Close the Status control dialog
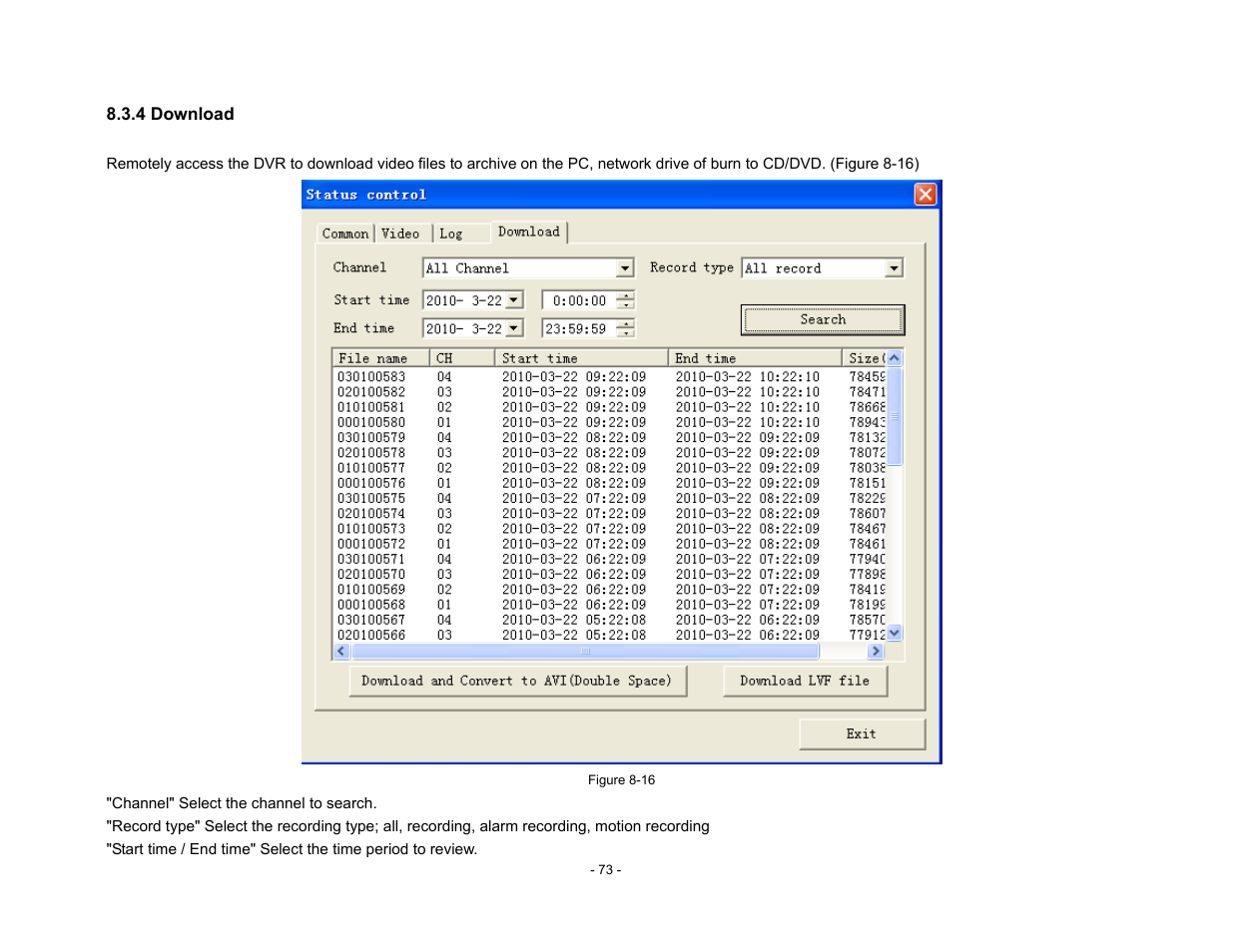Viewport: 1233px width, 952px height. click(x=925, y=194)
